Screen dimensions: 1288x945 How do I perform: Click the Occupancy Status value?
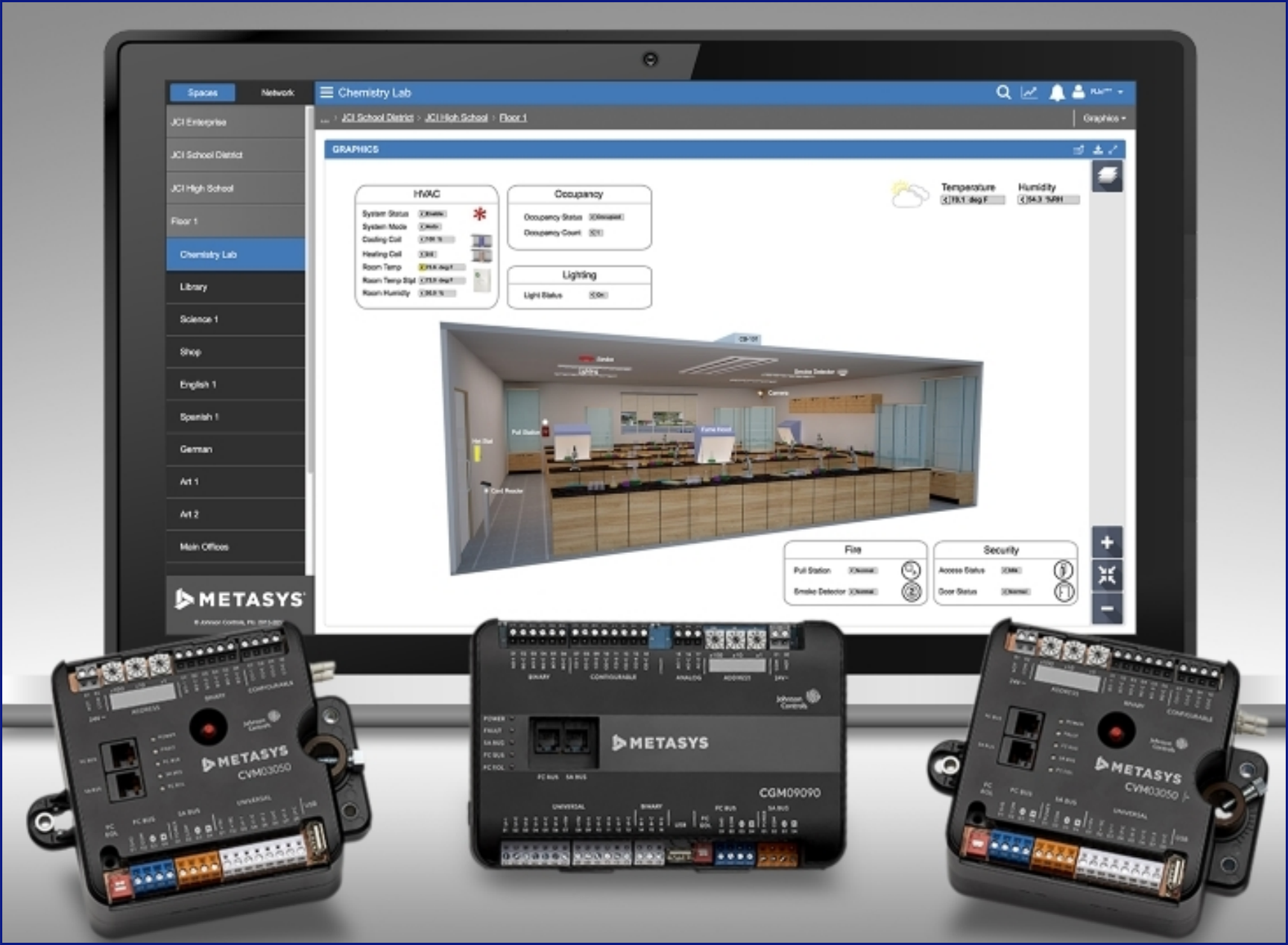tap(607, 217)
